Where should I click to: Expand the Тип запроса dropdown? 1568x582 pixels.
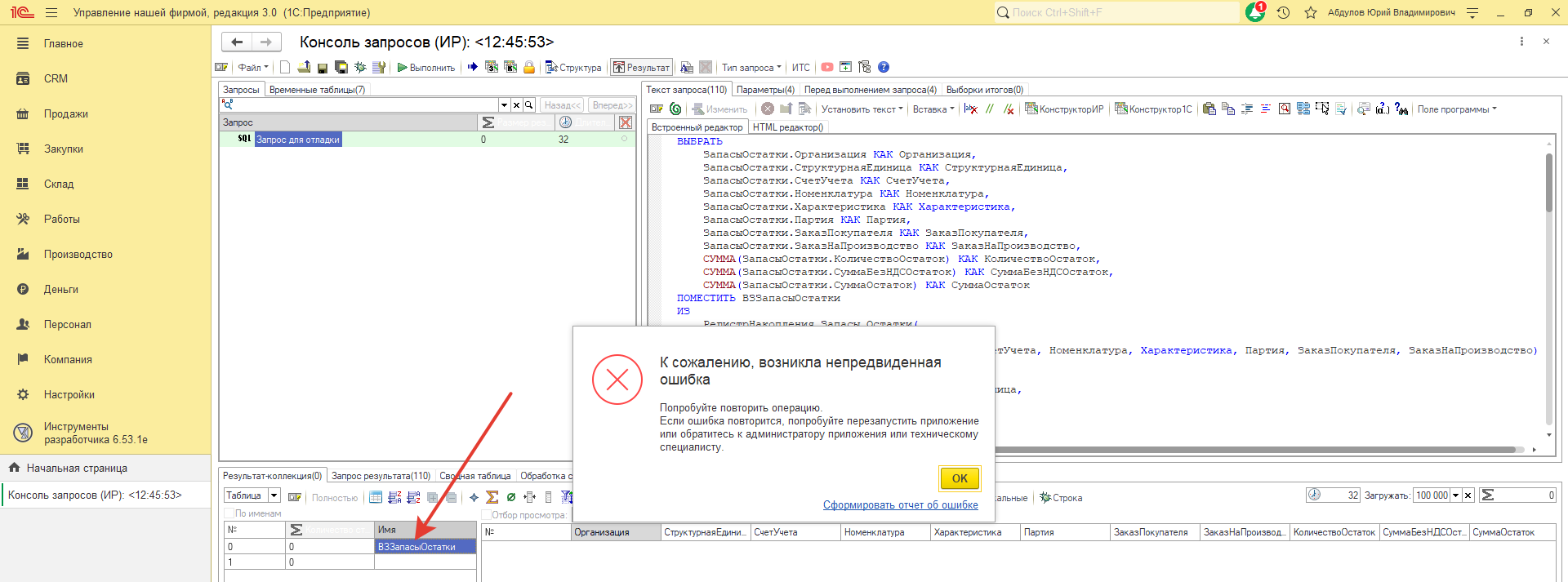[x=751, y=68]
